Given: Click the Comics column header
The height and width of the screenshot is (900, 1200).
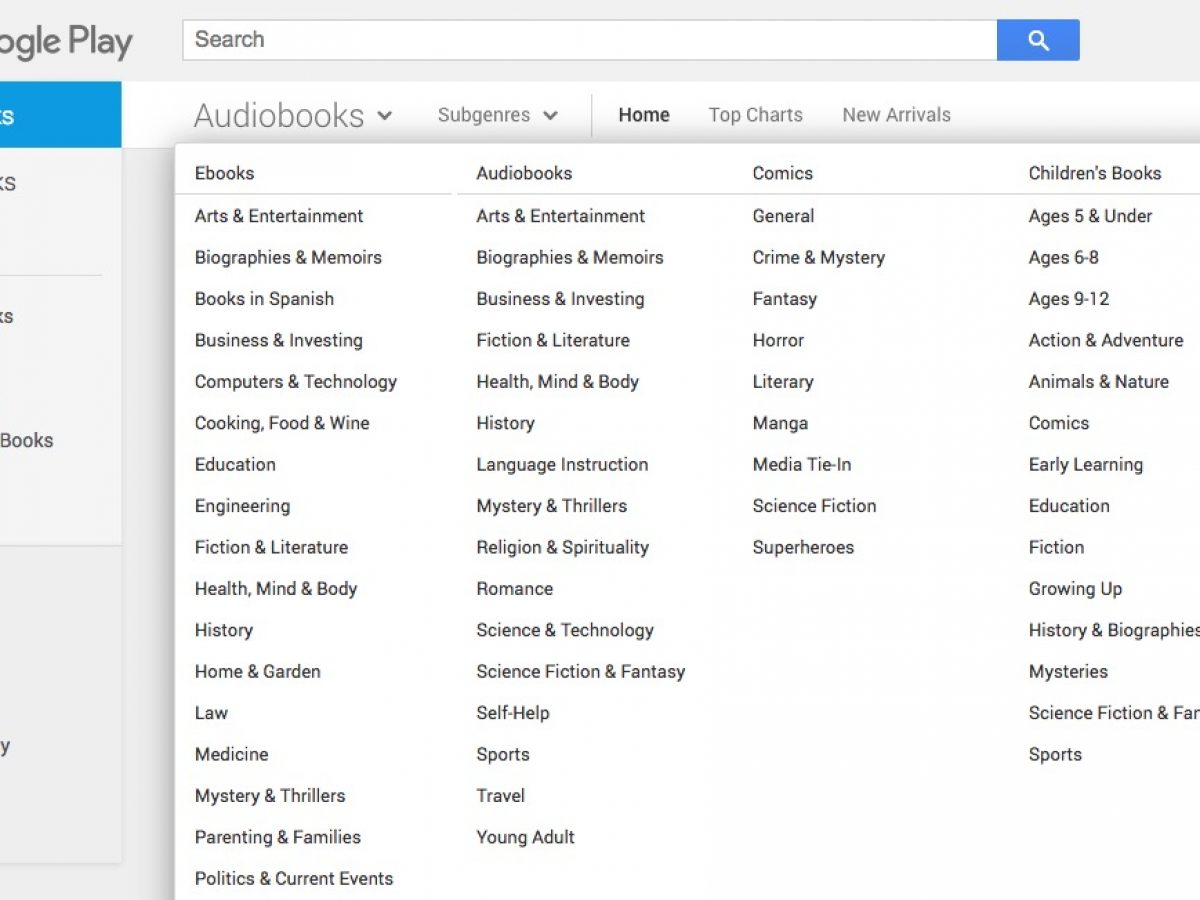Looking at the screenshot, I should point(782,173).
